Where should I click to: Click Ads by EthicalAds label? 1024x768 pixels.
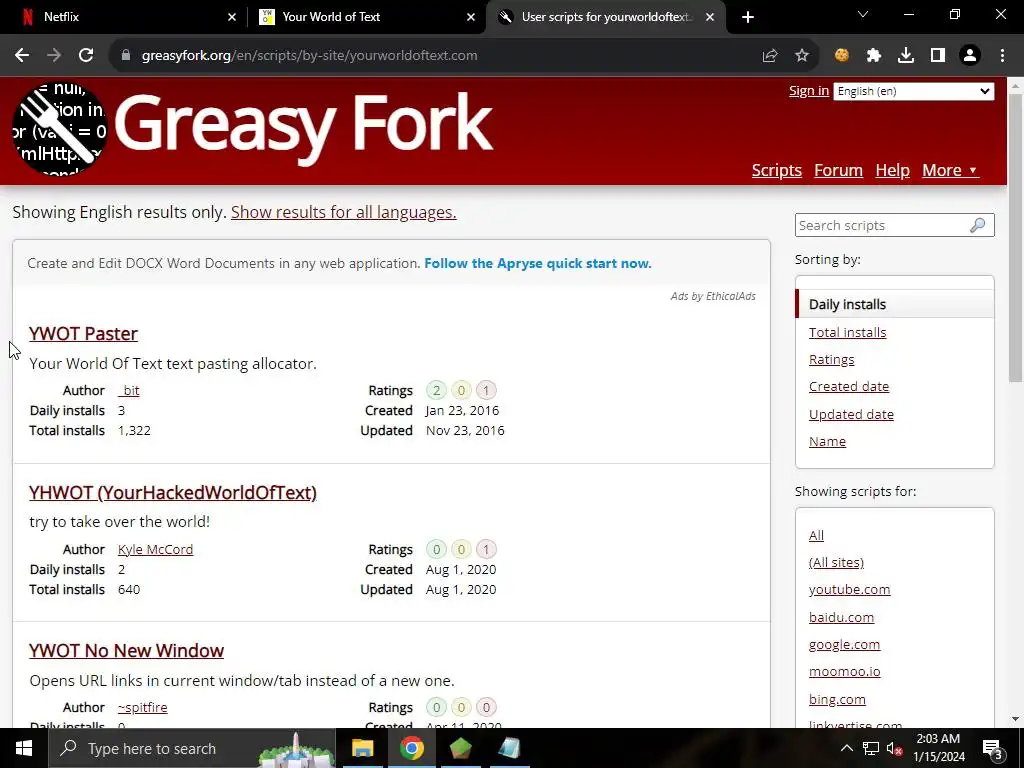[713, 296]
